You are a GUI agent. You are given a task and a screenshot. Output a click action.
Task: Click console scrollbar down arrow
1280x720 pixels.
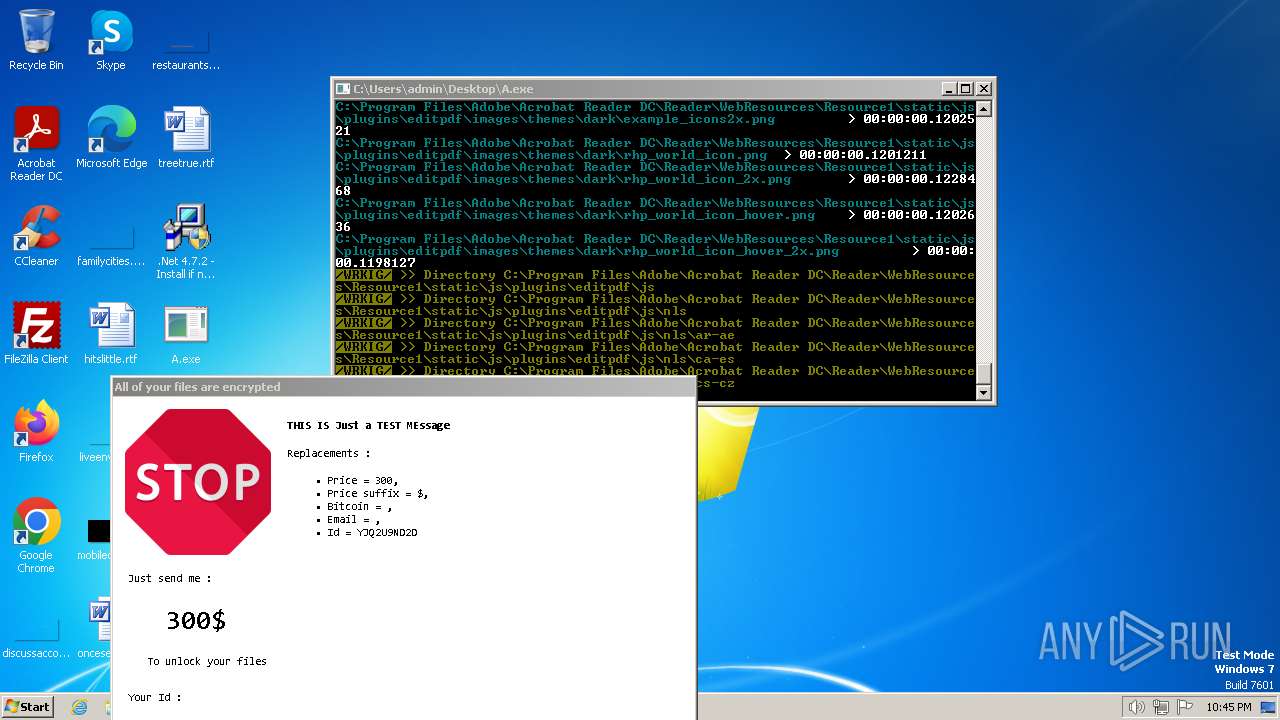pos(984,393)
